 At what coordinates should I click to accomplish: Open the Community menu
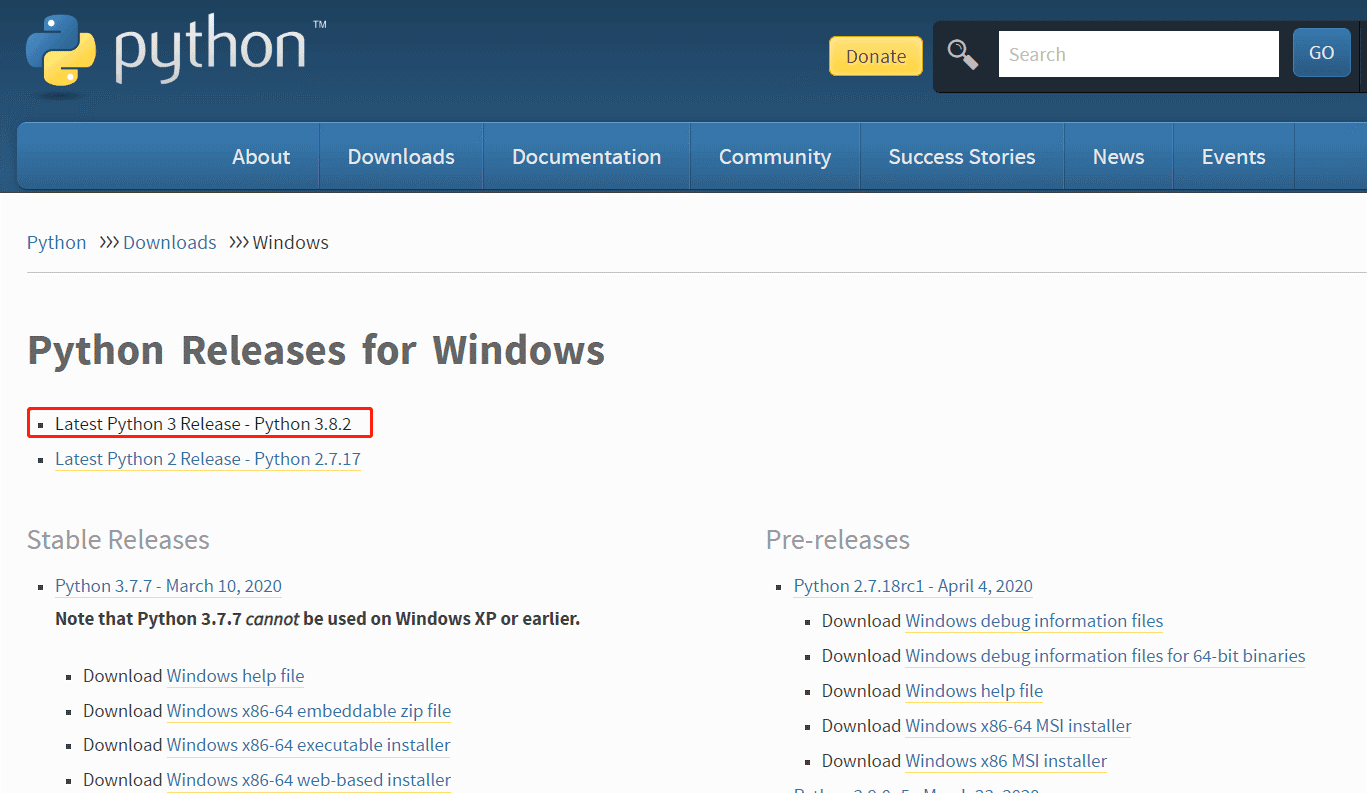pyautogui.click(x=775, y=156)
